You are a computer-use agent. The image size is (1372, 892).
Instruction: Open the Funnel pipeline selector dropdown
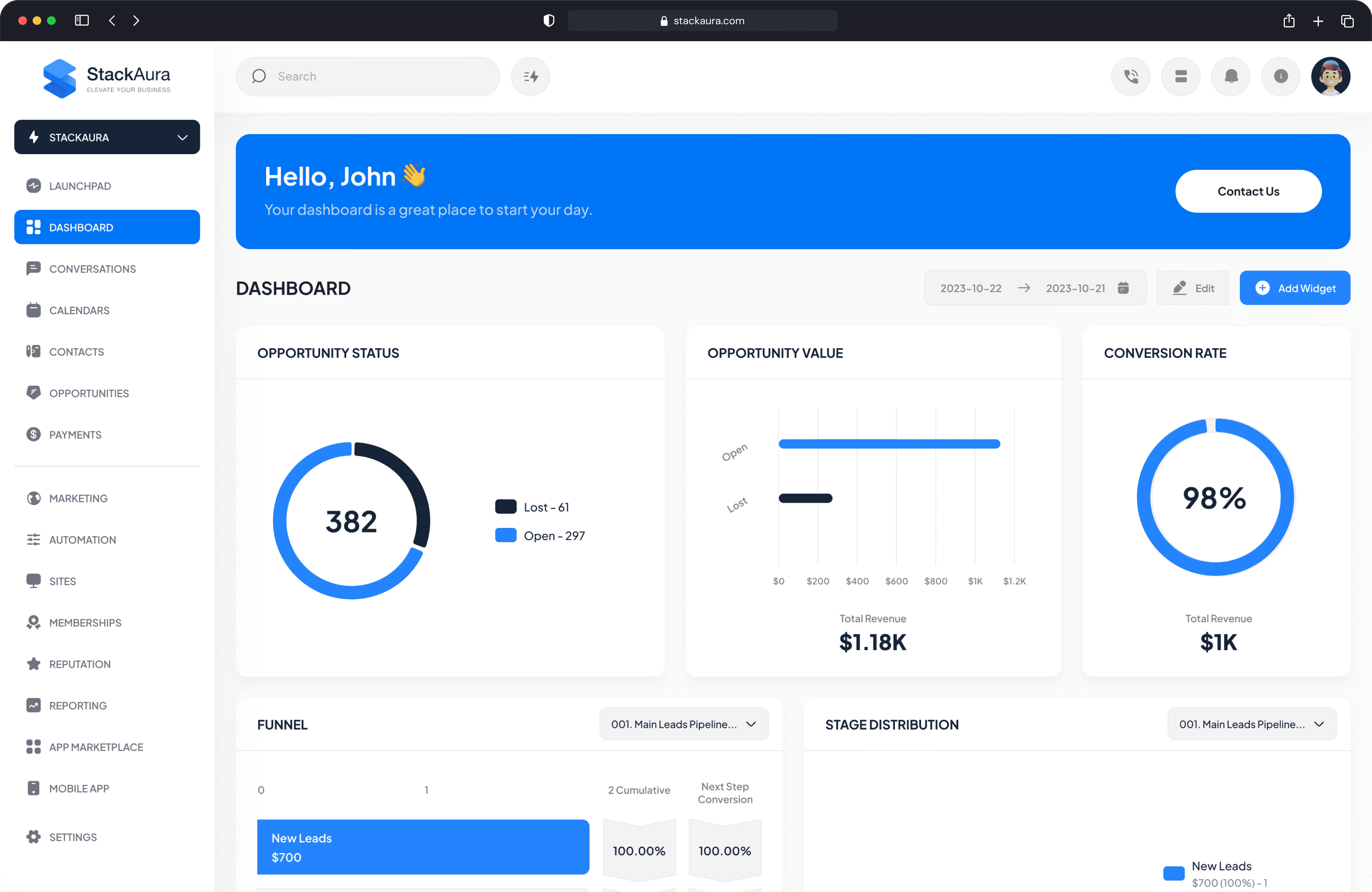point(684,724)
